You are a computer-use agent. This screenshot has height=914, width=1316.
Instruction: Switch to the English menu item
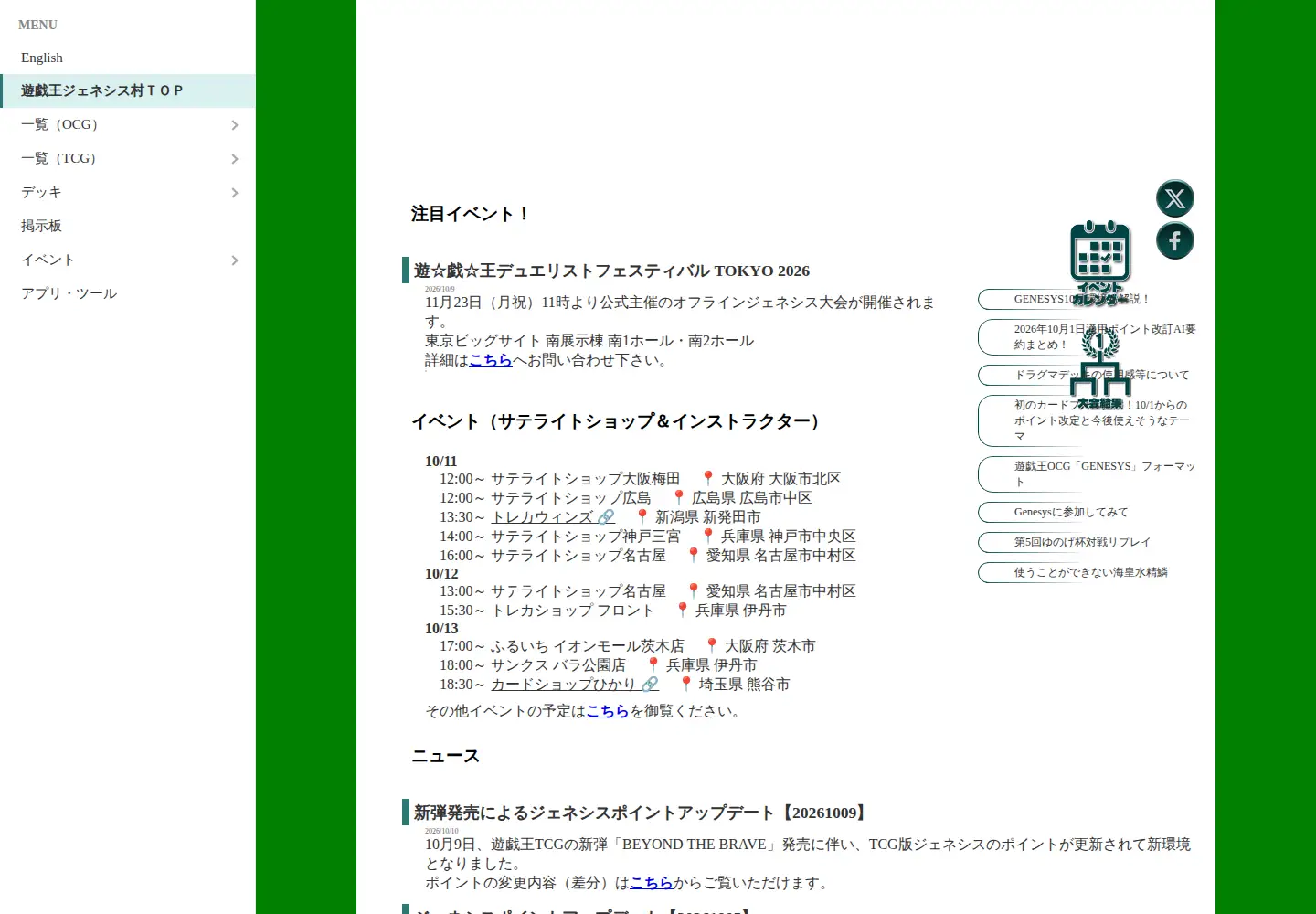[128, 58]
